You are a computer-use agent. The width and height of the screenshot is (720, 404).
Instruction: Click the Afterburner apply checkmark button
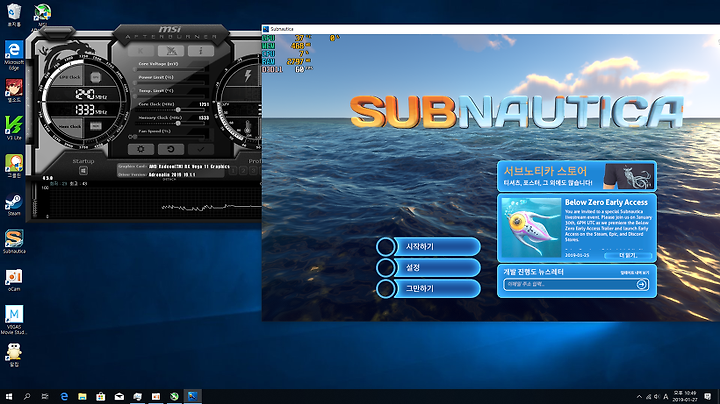(201, 149)
